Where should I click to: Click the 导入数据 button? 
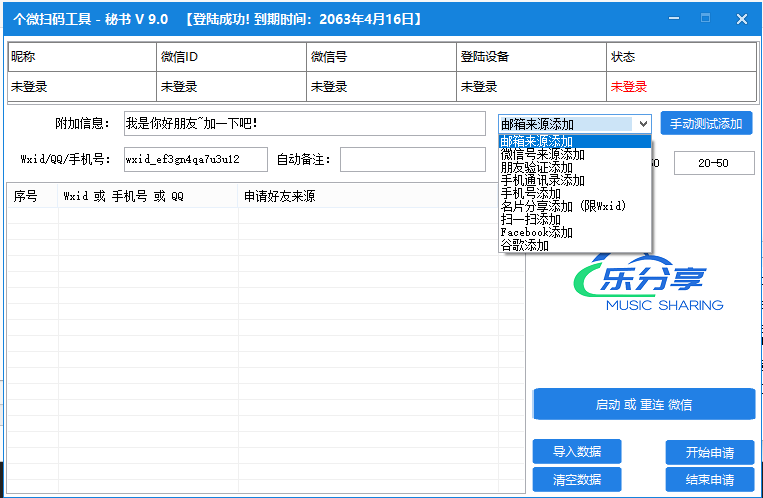(x=576, y=451)
